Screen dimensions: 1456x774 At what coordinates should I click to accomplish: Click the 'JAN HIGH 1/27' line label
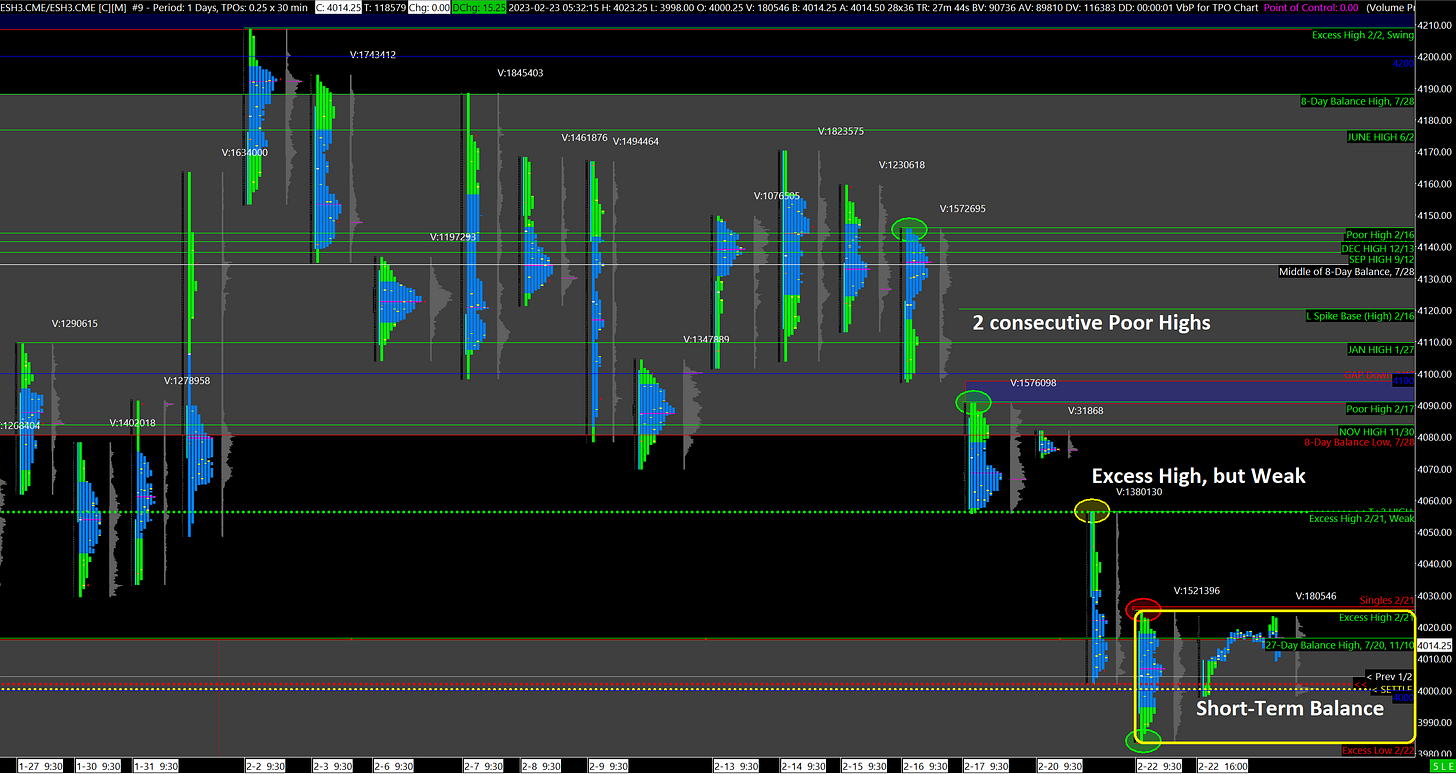click(x=1380, y=349)
